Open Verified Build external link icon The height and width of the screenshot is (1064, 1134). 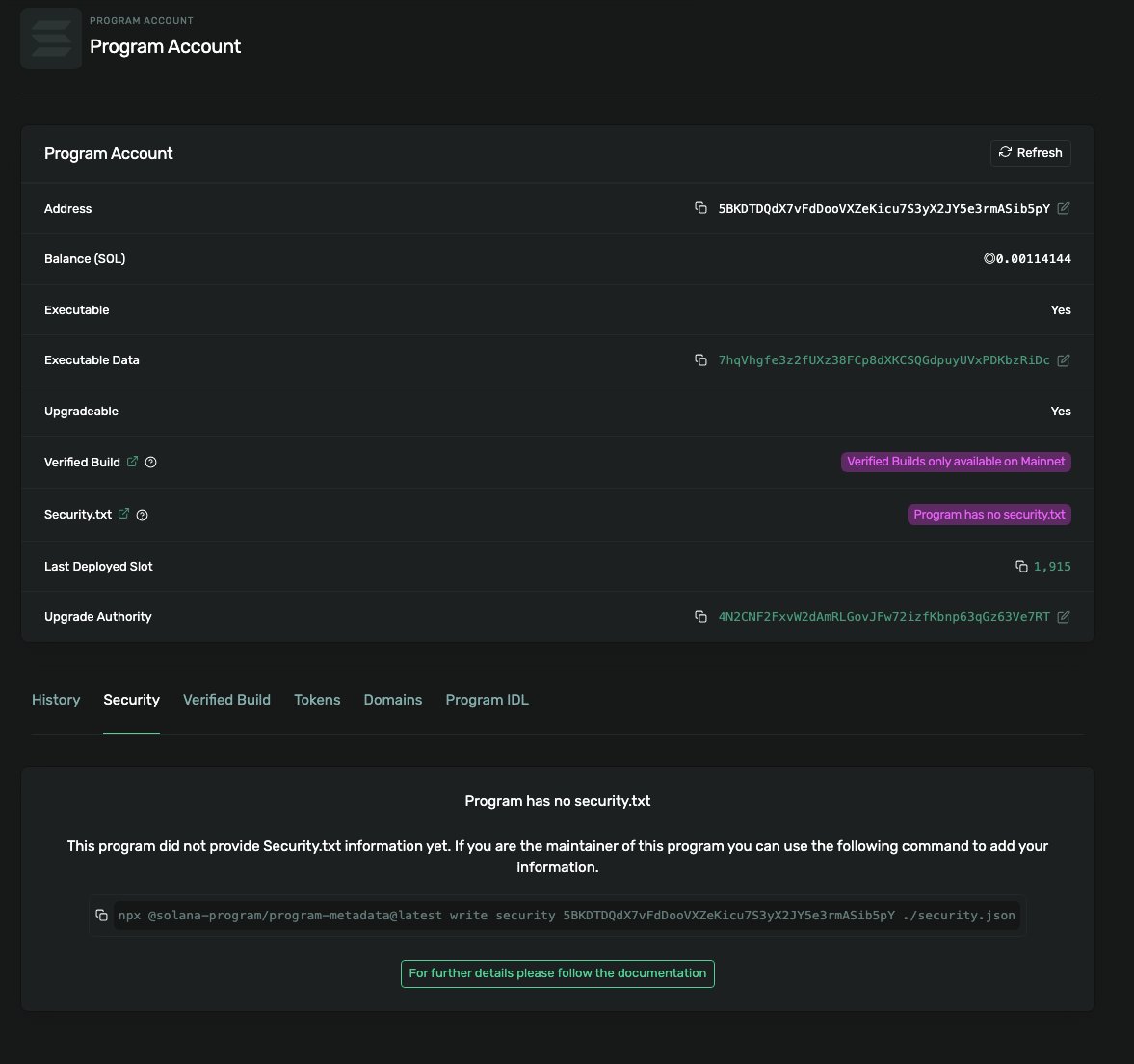pyautogui.click(x=132, y=462)
